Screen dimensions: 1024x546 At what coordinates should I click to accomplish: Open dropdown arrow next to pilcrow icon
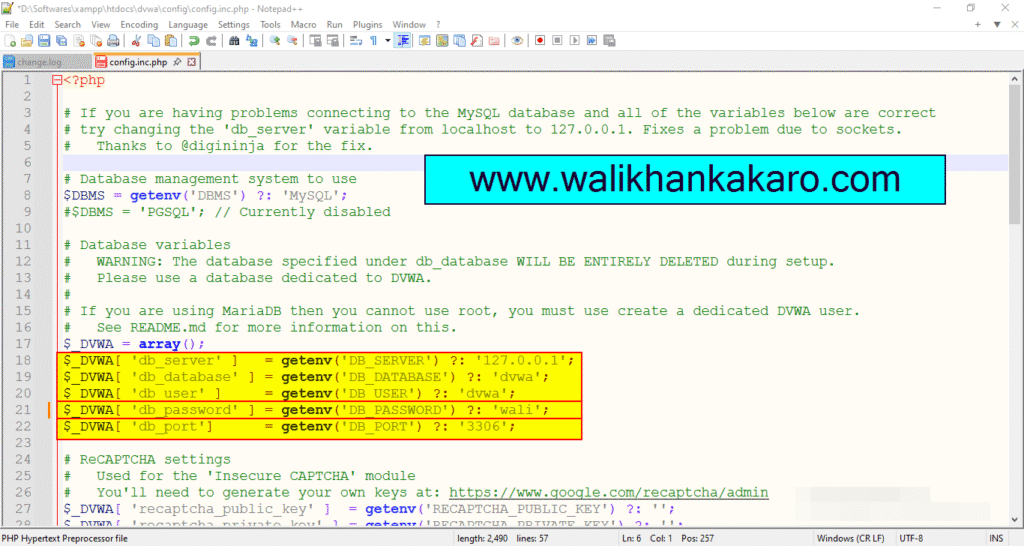387,40
